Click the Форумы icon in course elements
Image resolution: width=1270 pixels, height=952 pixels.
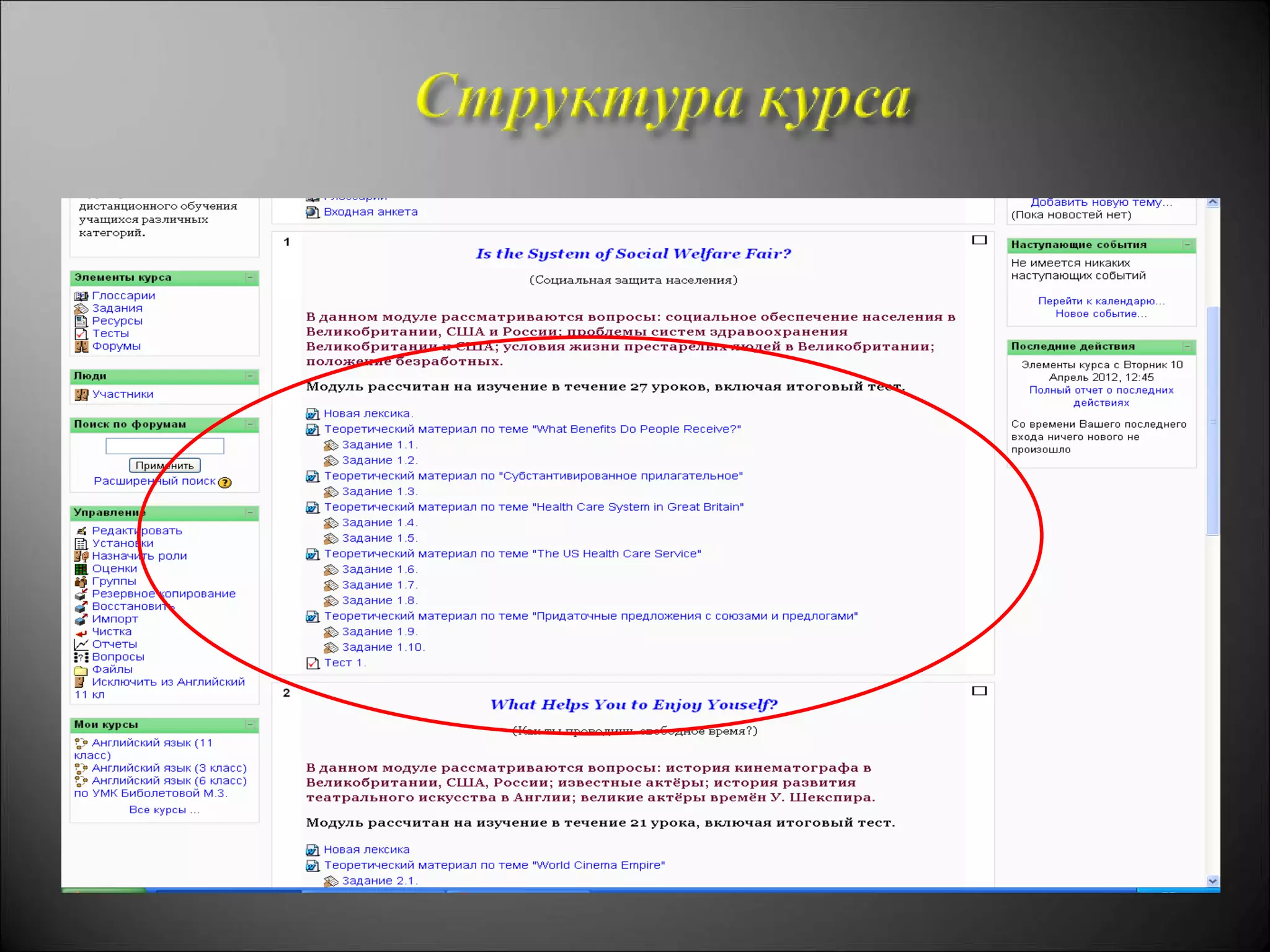pos(81,346)
